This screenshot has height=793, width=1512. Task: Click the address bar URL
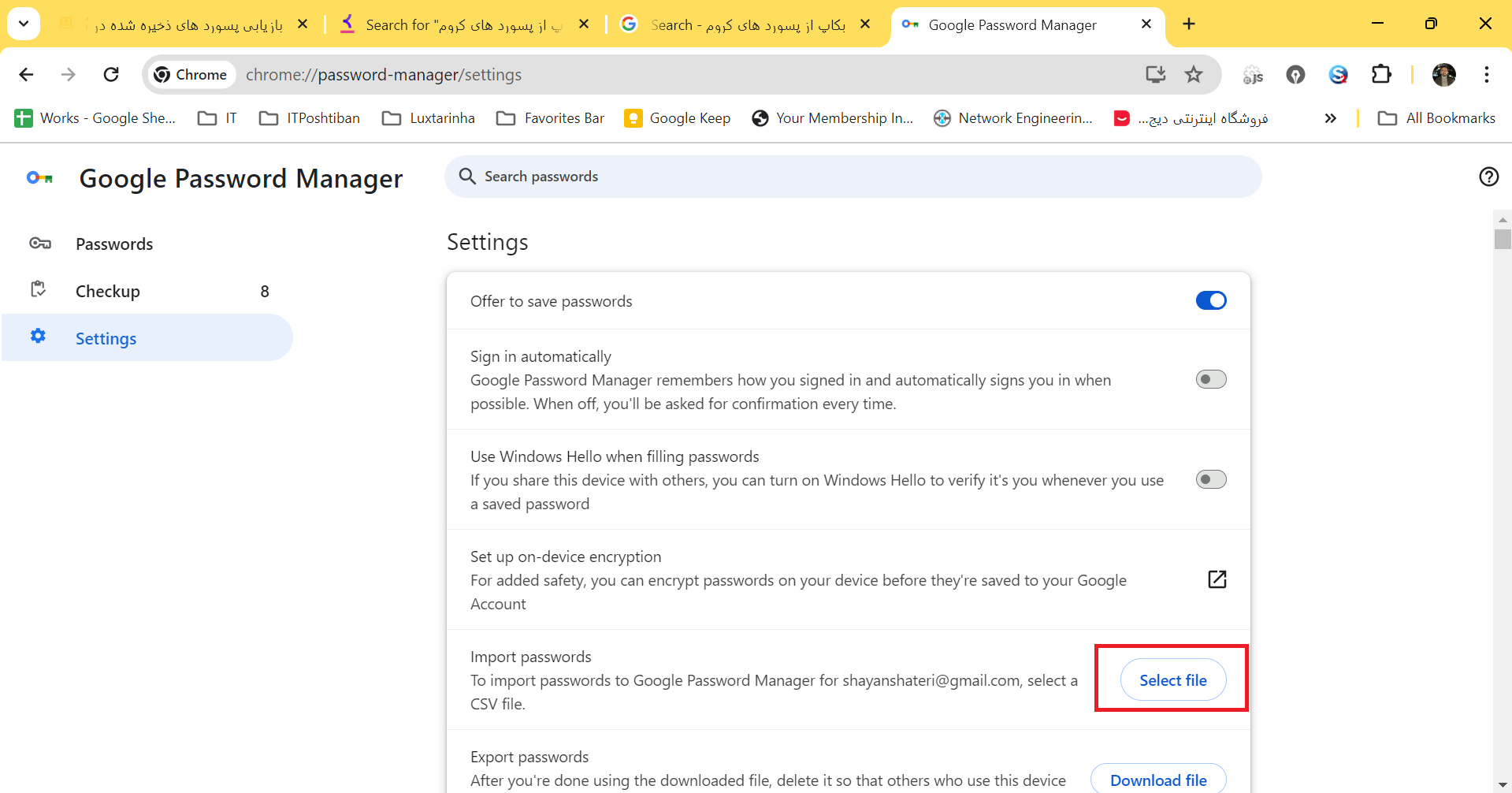[384, 75]
